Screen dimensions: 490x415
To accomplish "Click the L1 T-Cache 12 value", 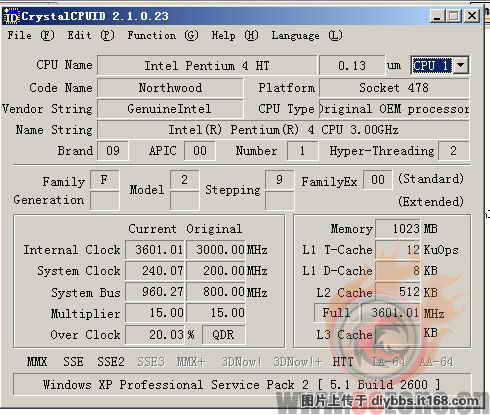I will (x=398, y=250).
